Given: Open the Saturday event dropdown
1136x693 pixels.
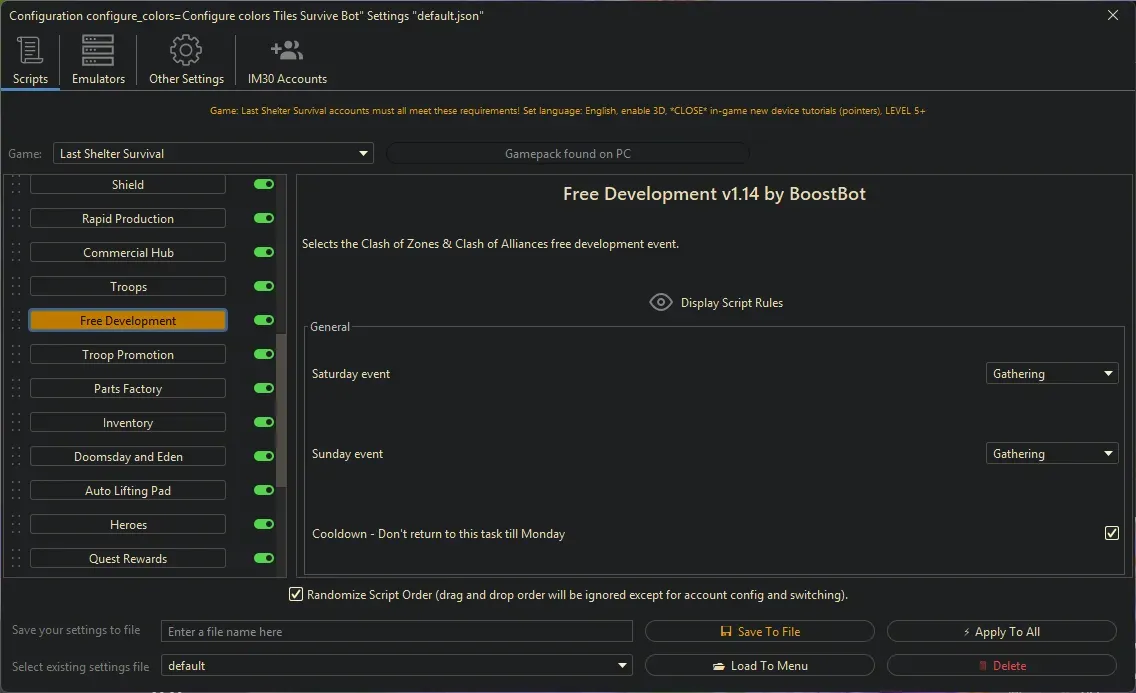Looking at the screenshot, I should [1051, 374].
